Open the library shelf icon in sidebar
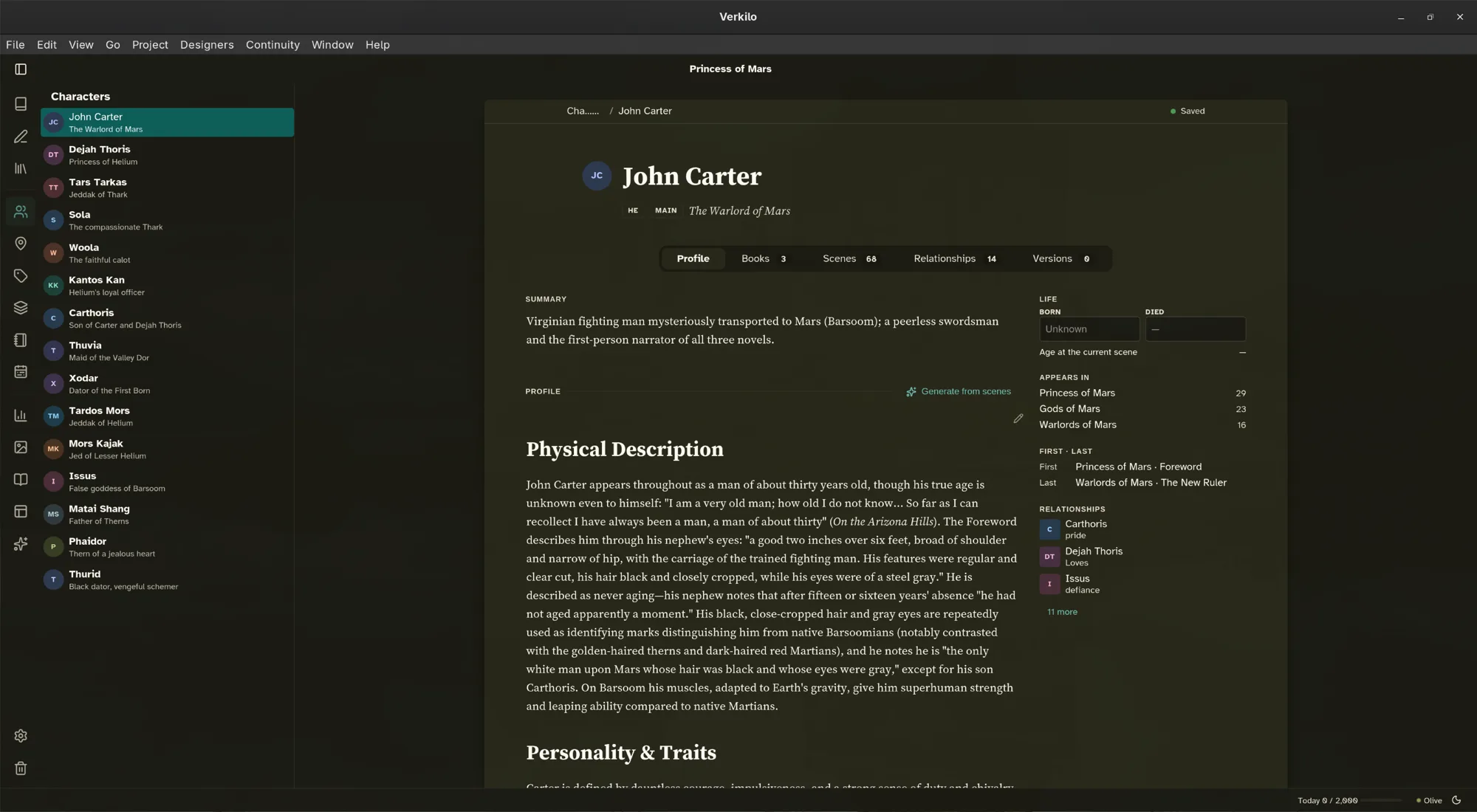Viewport: 1477px width, 812px height. pyautogui.click(x=21, y=169)
